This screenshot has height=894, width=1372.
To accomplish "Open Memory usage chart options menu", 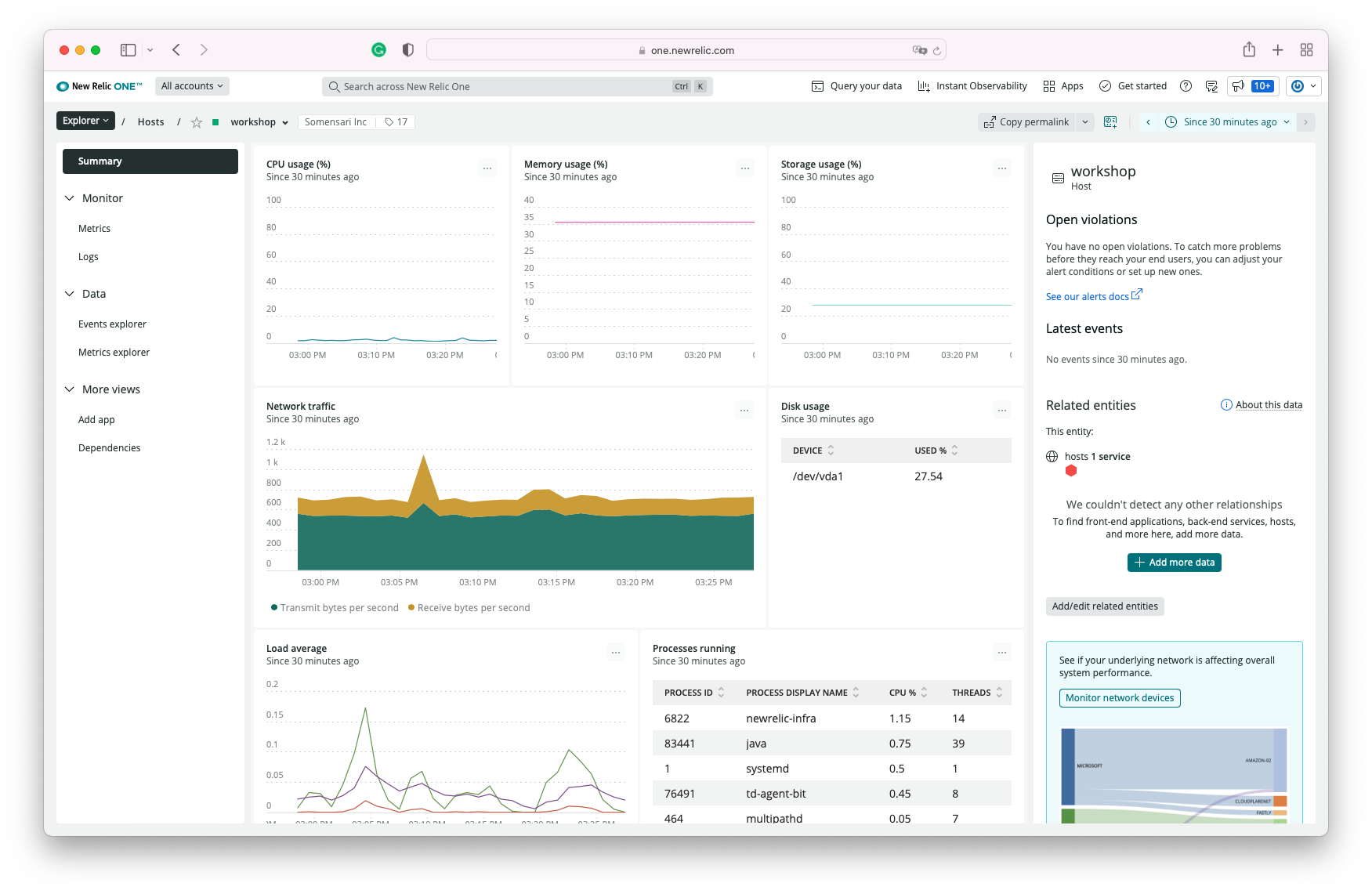I will coord(745,168).
